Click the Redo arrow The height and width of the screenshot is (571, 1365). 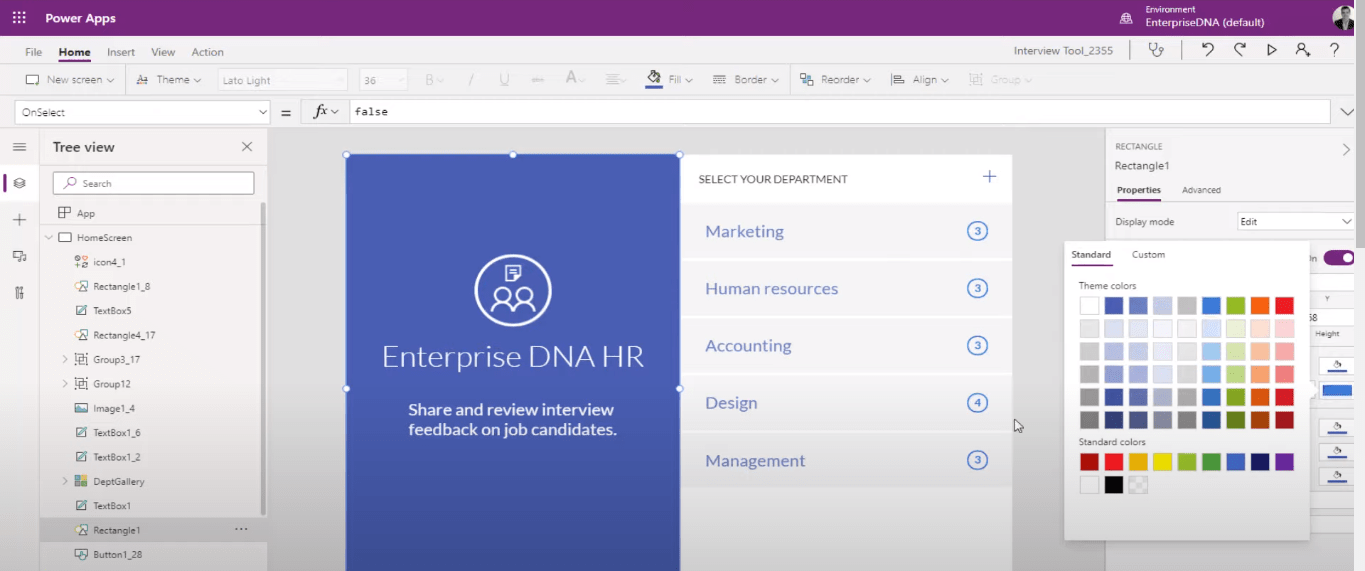(1240, 50)
